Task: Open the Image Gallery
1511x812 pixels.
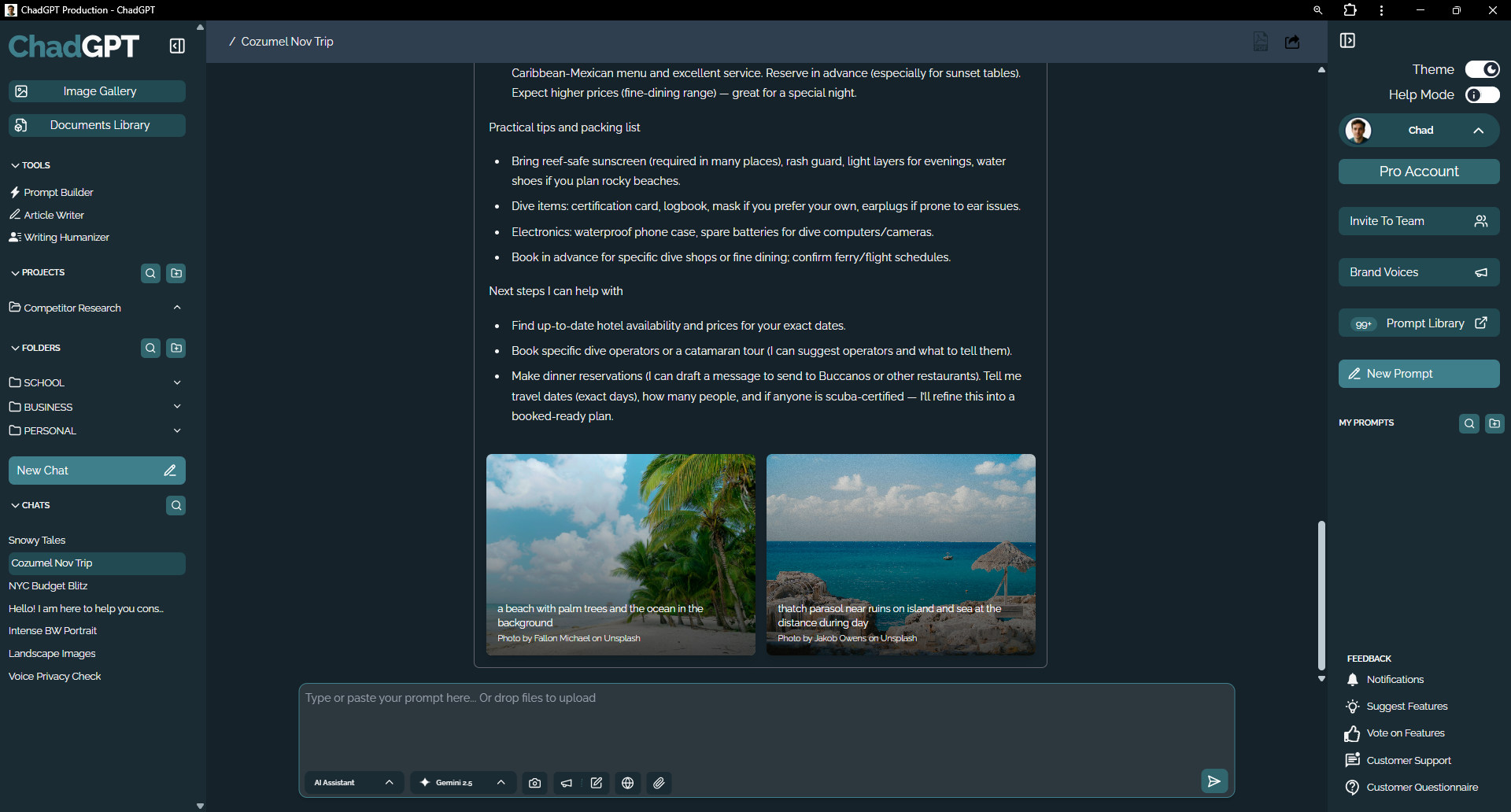Action: pos(97,90)
